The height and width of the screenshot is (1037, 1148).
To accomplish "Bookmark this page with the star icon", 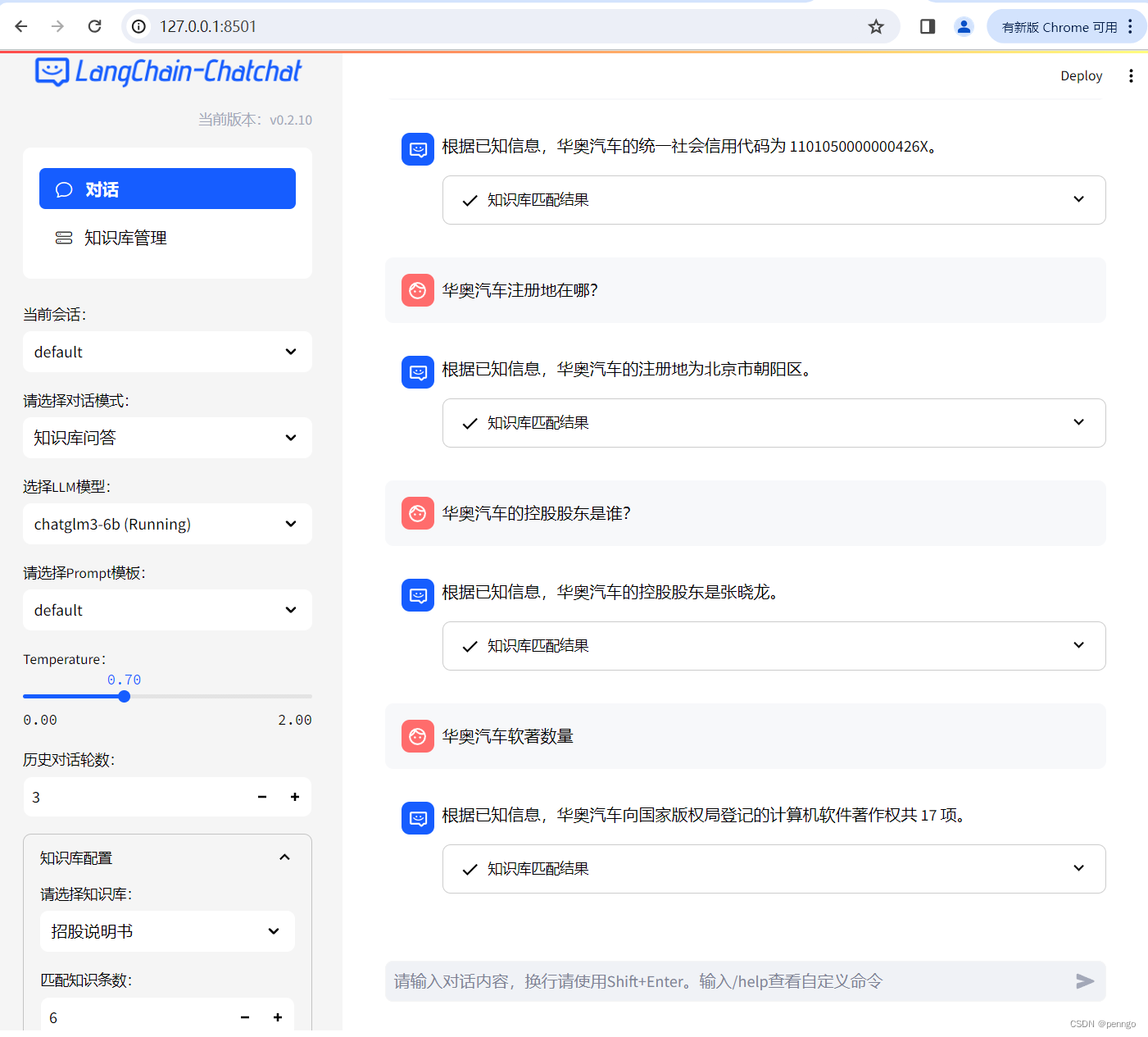I will pyautogui.click(x=876, y=26).
